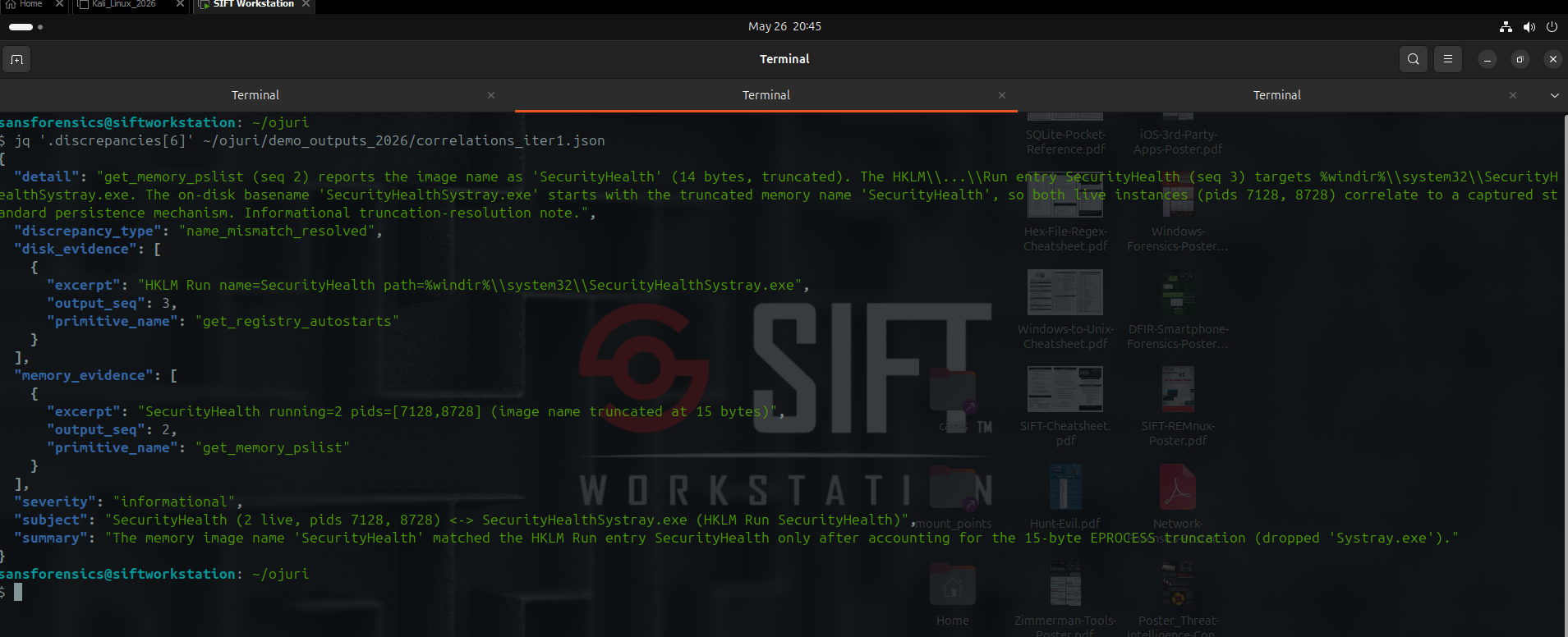Click the "informational" severity value
Image resolution: width=1568 pixels, height=637 pixels.
pyautogui.click(x=174, y=502)
